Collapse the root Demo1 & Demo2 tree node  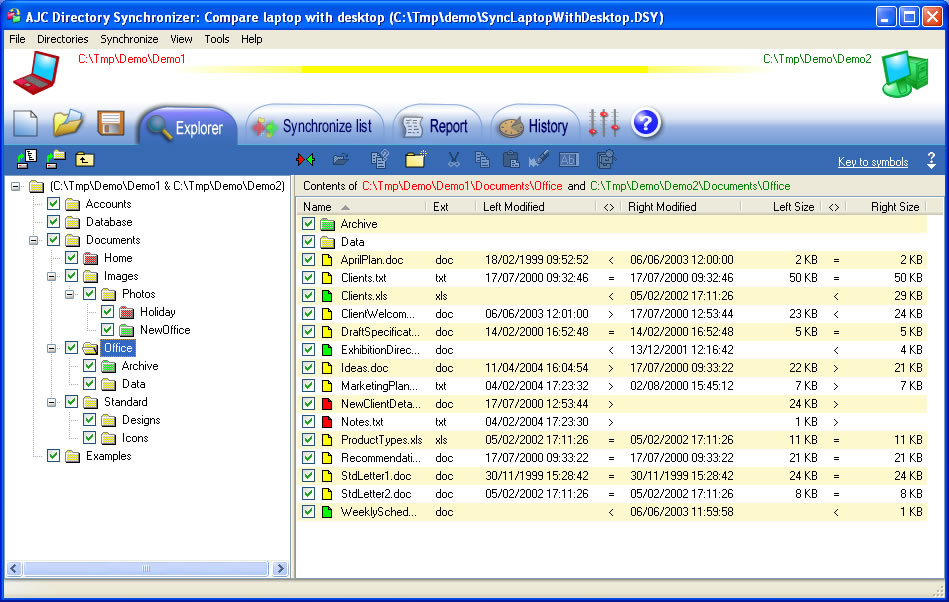[16, 186]
